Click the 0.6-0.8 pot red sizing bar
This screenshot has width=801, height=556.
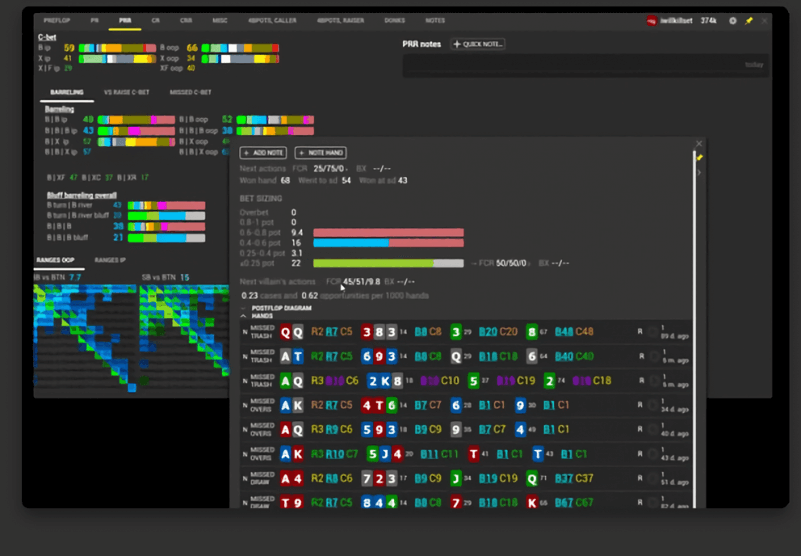point(388,233)
